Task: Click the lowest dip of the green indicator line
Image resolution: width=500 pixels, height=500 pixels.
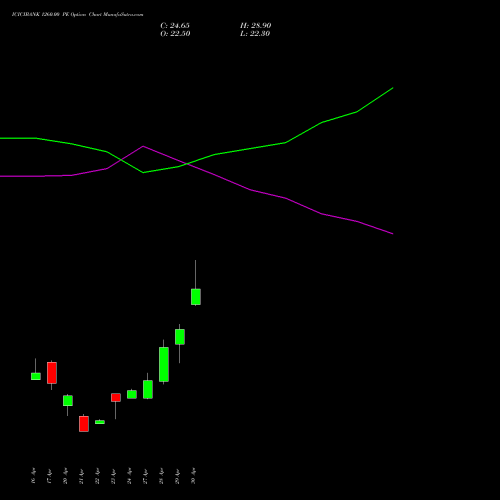Action: [x=143, y=173]
